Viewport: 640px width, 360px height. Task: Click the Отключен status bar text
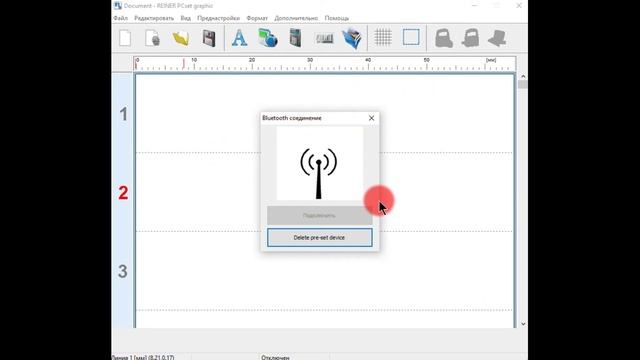tap(276, 357)
